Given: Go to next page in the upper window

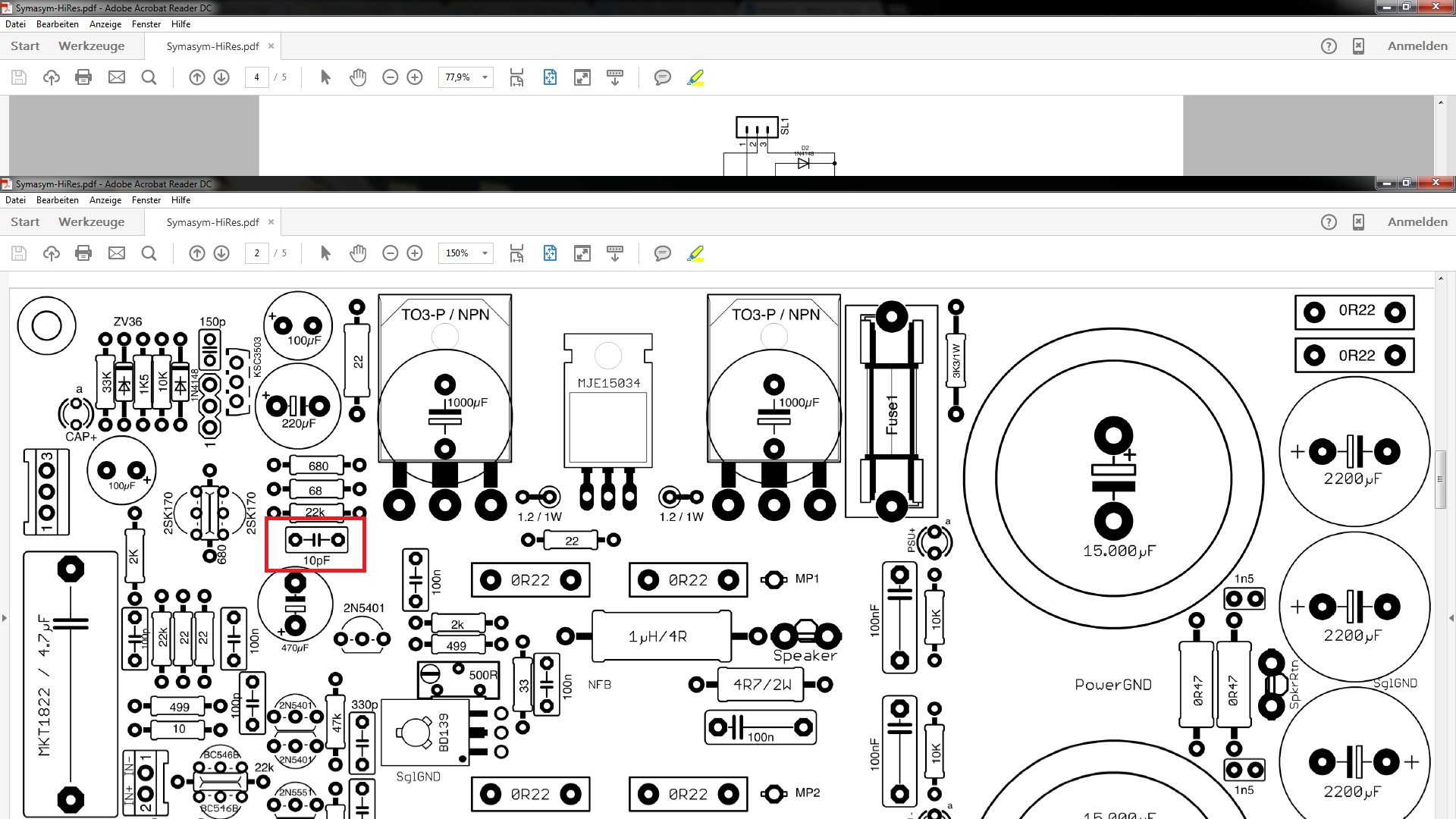Looking at the screenshot, I should pos(221,77).
